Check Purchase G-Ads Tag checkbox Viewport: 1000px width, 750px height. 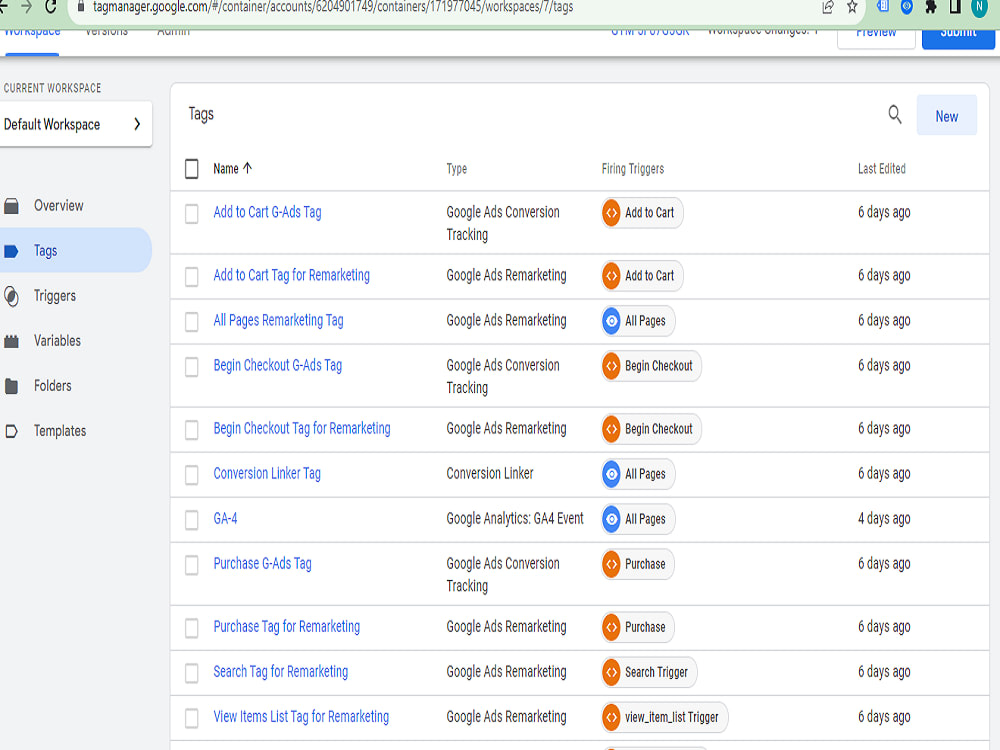[191, 565]
